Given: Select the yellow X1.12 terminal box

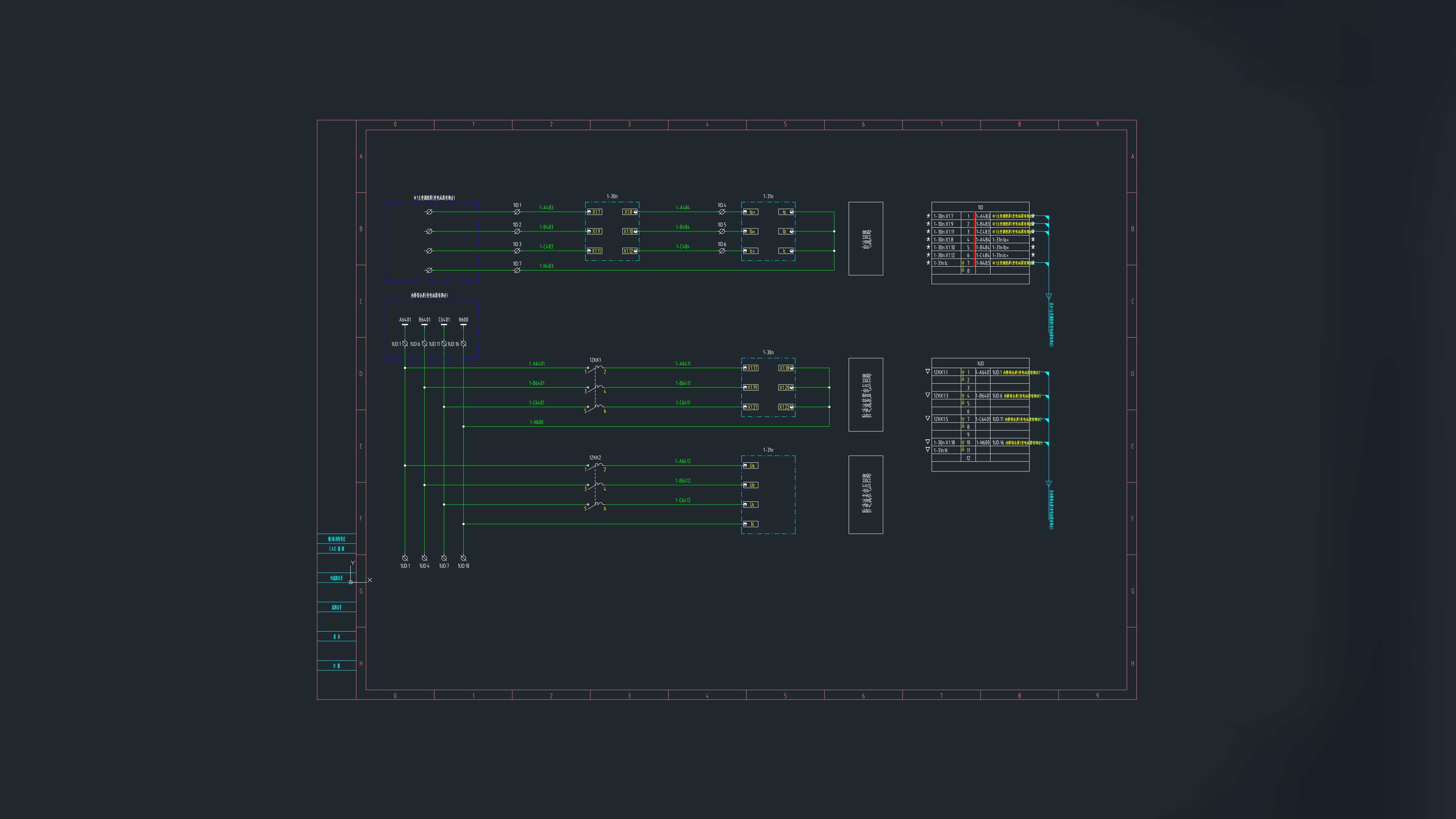Looking at the screenshot, I should [630, 251].
